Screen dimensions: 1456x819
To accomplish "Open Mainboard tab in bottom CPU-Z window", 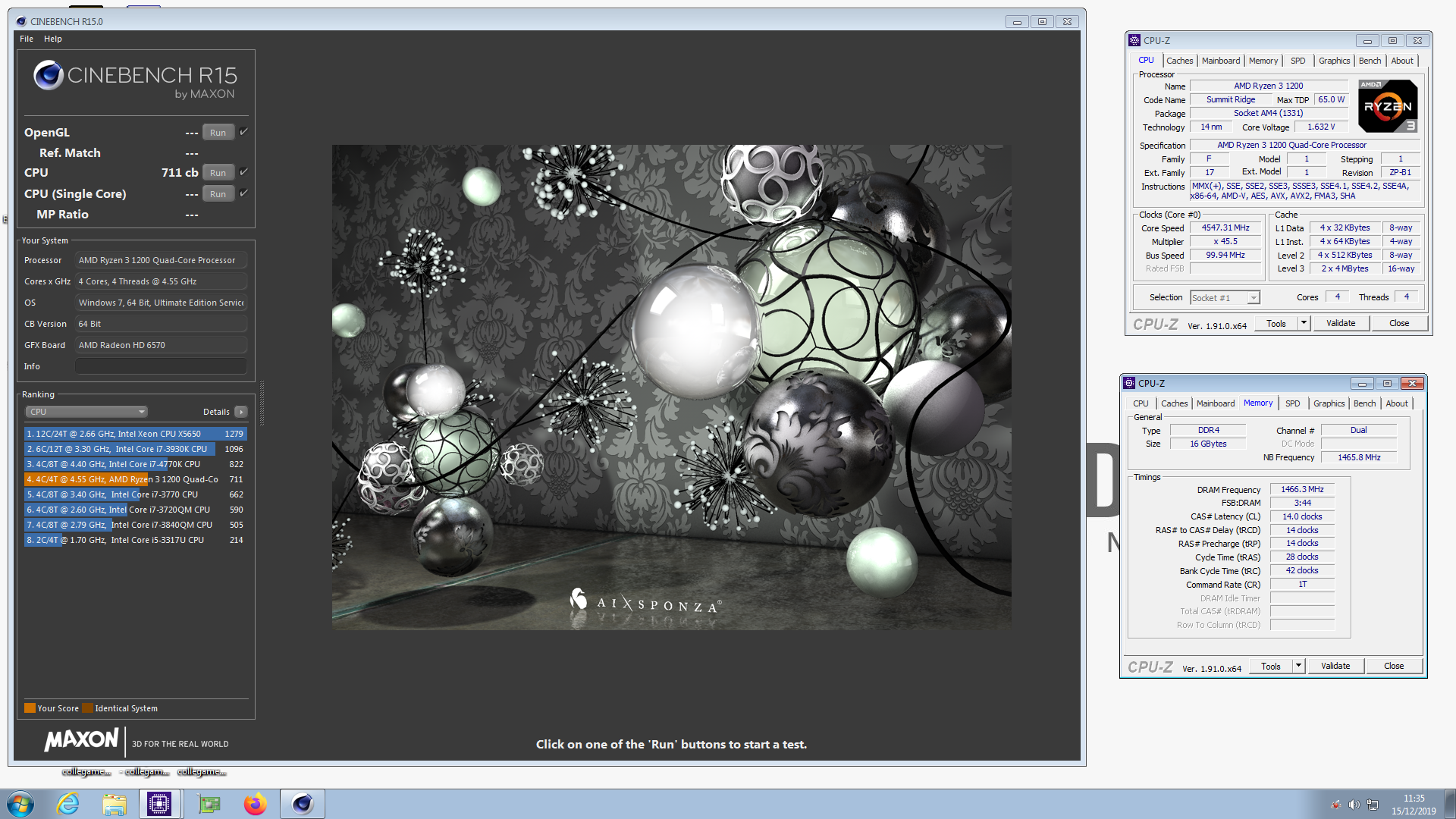I will point(1216,403).
